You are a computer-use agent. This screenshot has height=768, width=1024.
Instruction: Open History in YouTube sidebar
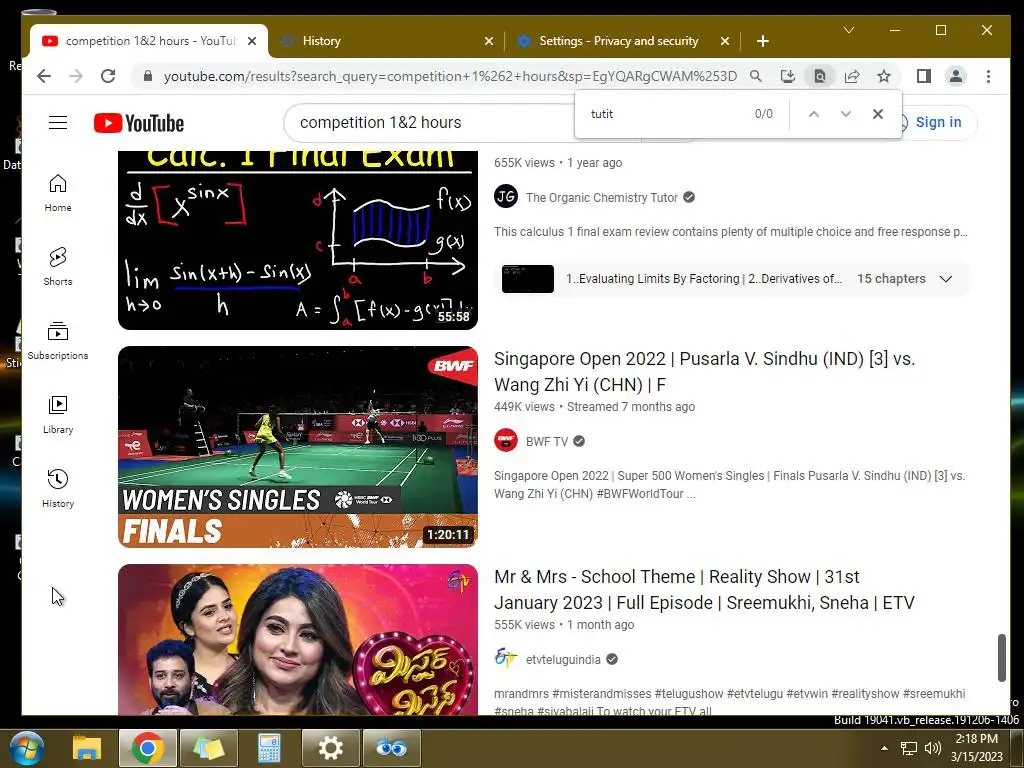(58, 488)
